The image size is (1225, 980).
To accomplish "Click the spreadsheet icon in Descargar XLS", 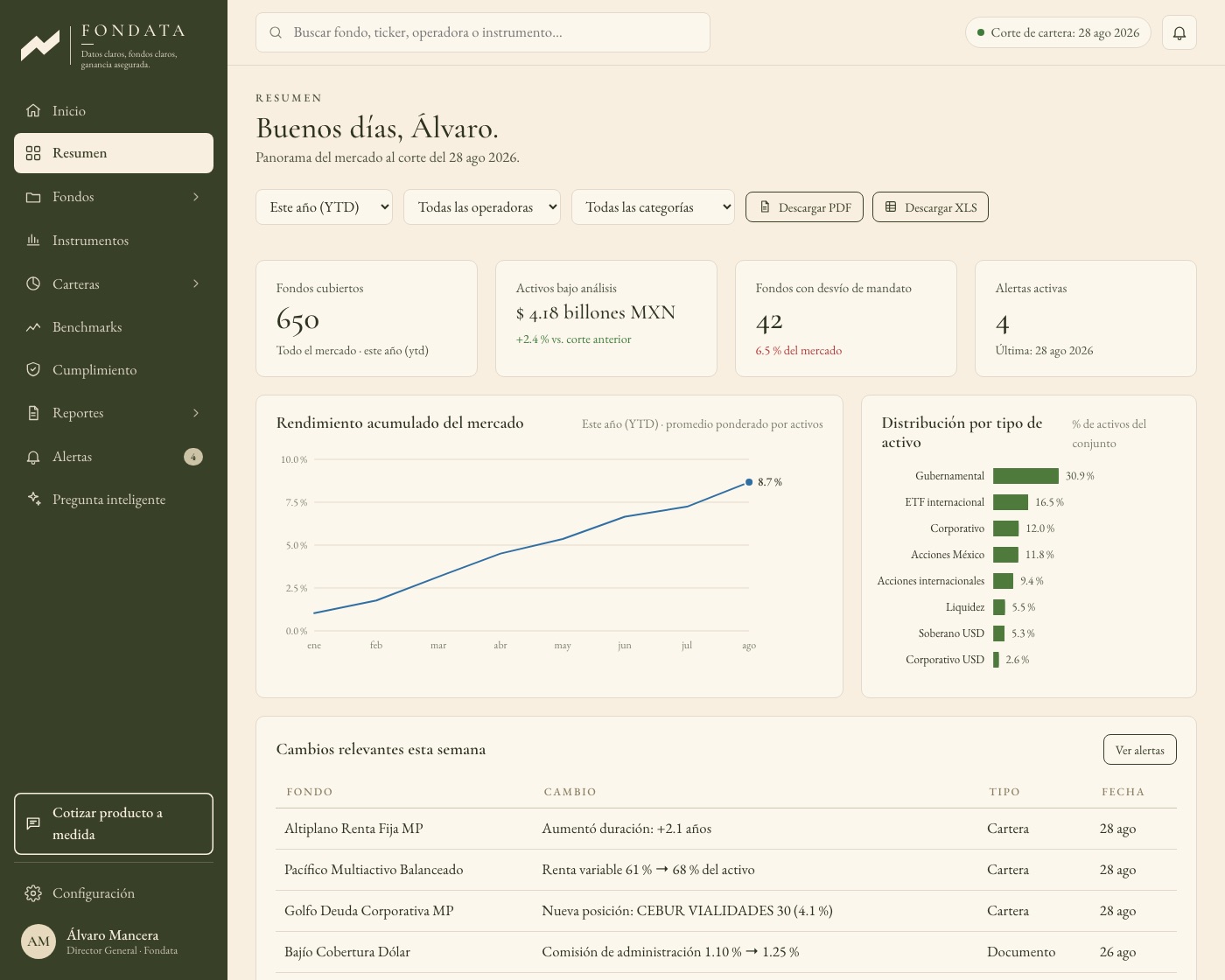I will click(891, 207).
